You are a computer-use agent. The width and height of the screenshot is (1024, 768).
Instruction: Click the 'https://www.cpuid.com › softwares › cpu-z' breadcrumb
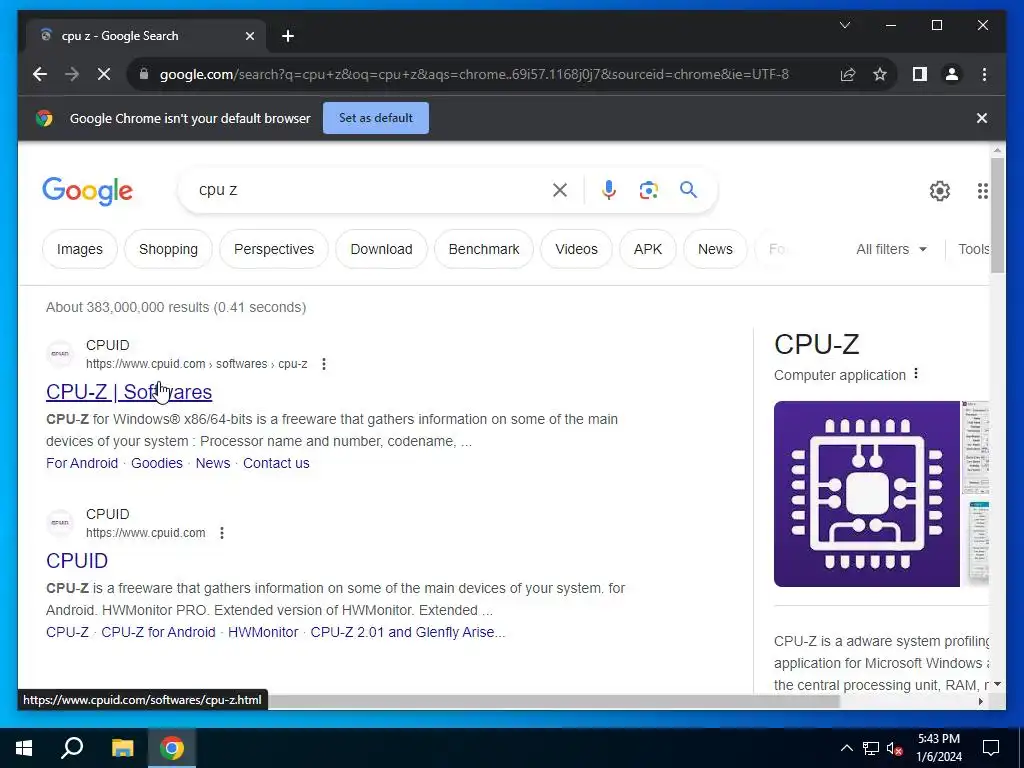point(197,364)
